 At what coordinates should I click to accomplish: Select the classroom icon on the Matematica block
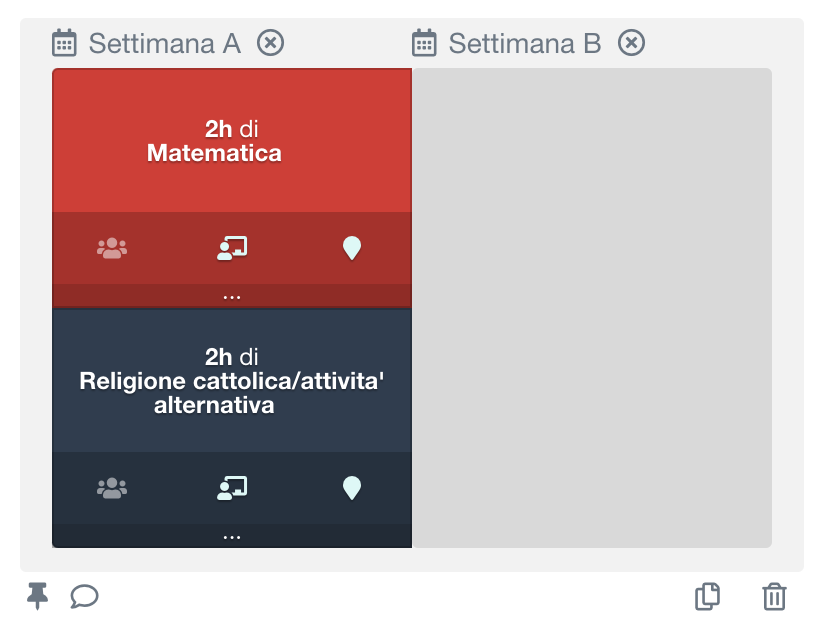pyautogui.click(x=231, y=247)
